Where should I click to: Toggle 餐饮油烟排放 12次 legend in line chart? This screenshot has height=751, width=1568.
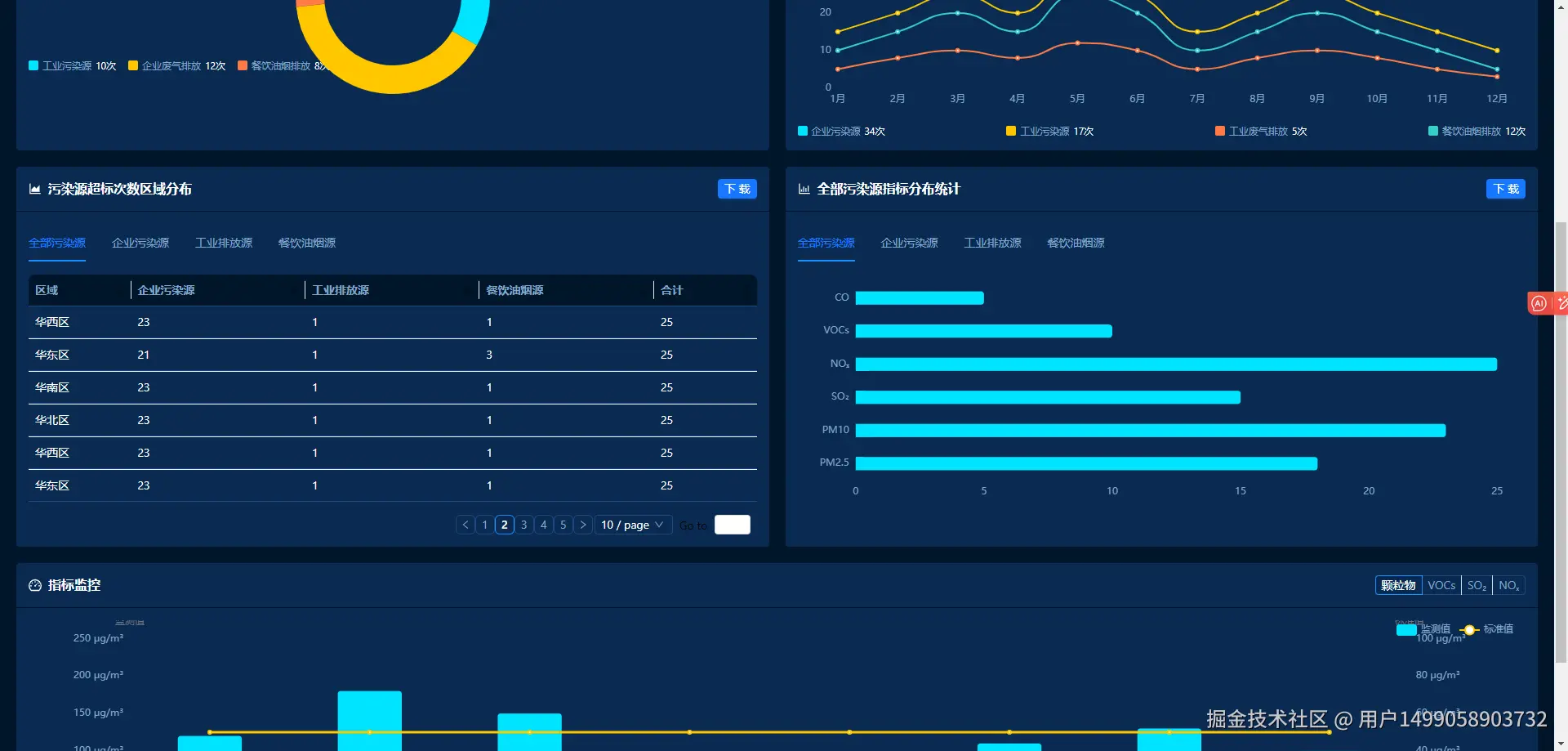pyautogui.click(x=1477, y=131)
